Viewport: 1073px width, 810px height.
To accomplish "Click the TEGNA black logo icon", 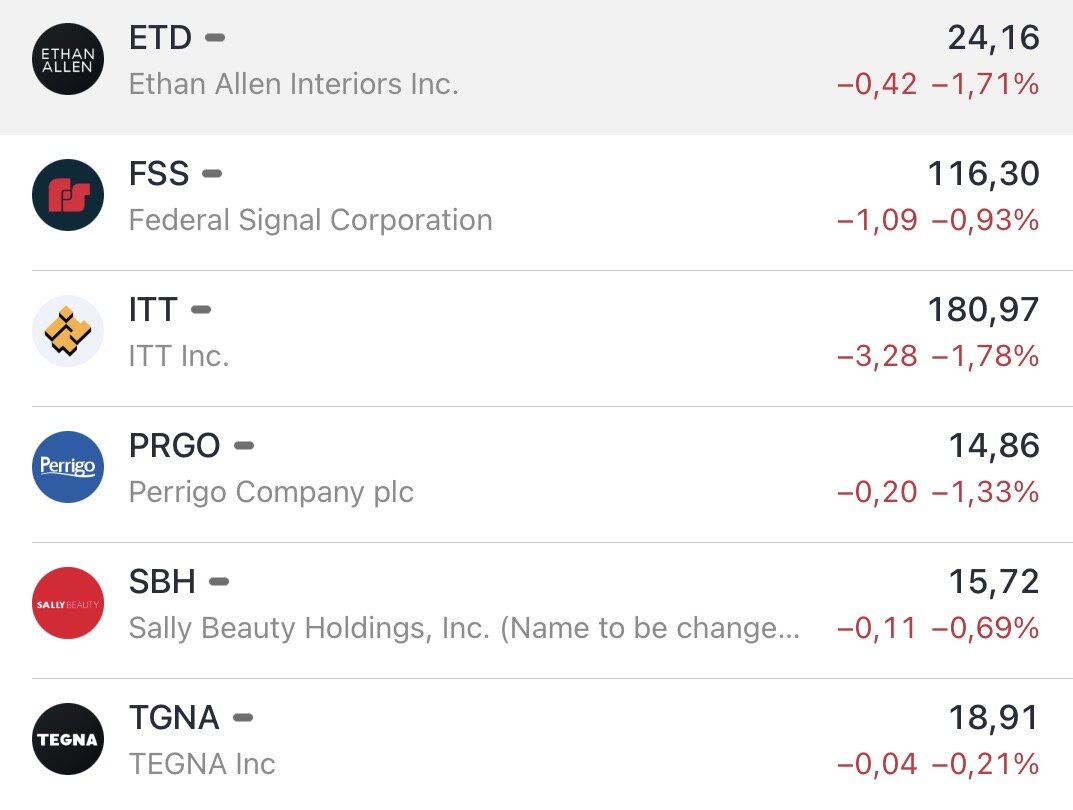I will (68, 739).
